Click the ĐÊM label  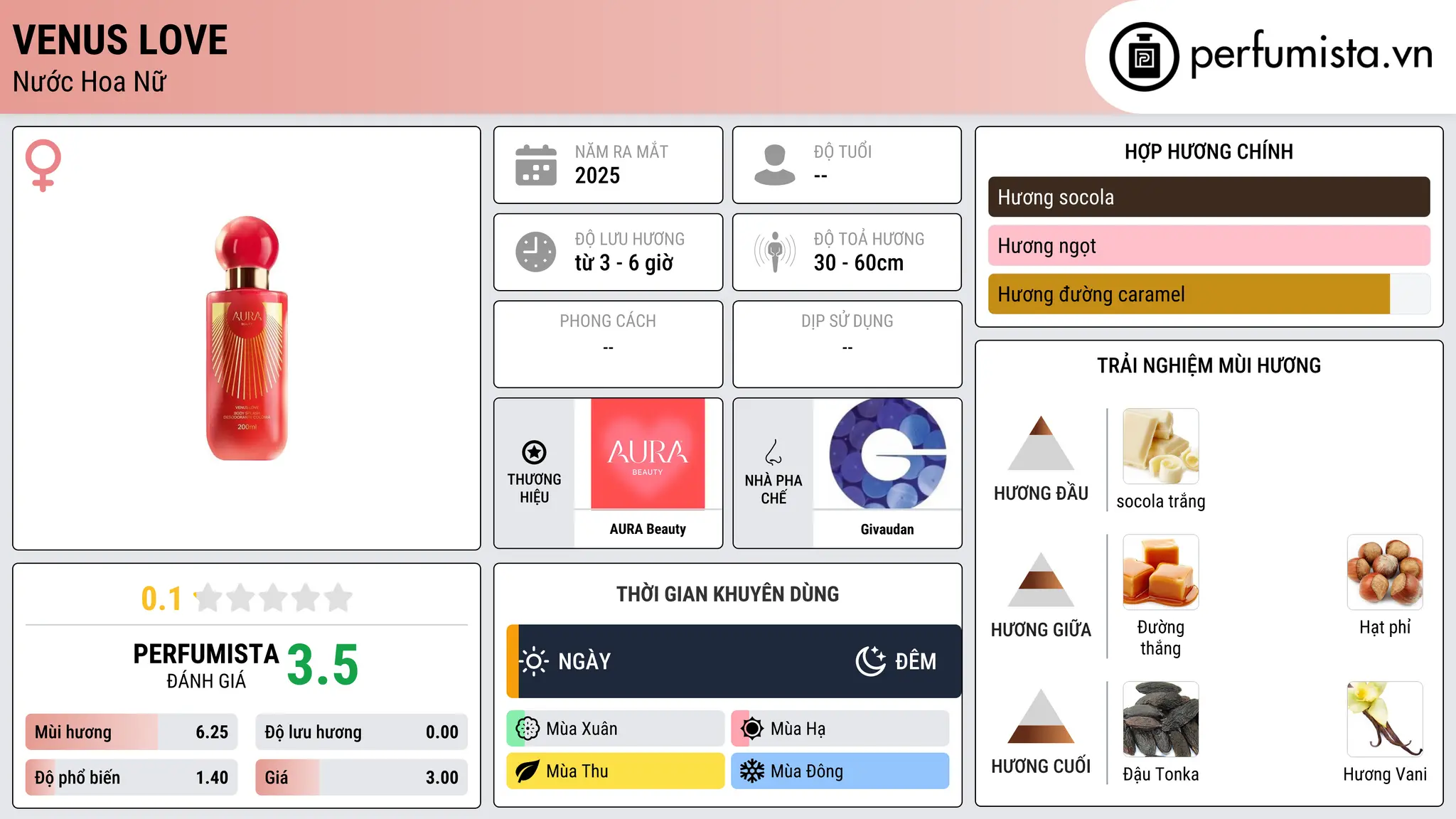point(916,661)
